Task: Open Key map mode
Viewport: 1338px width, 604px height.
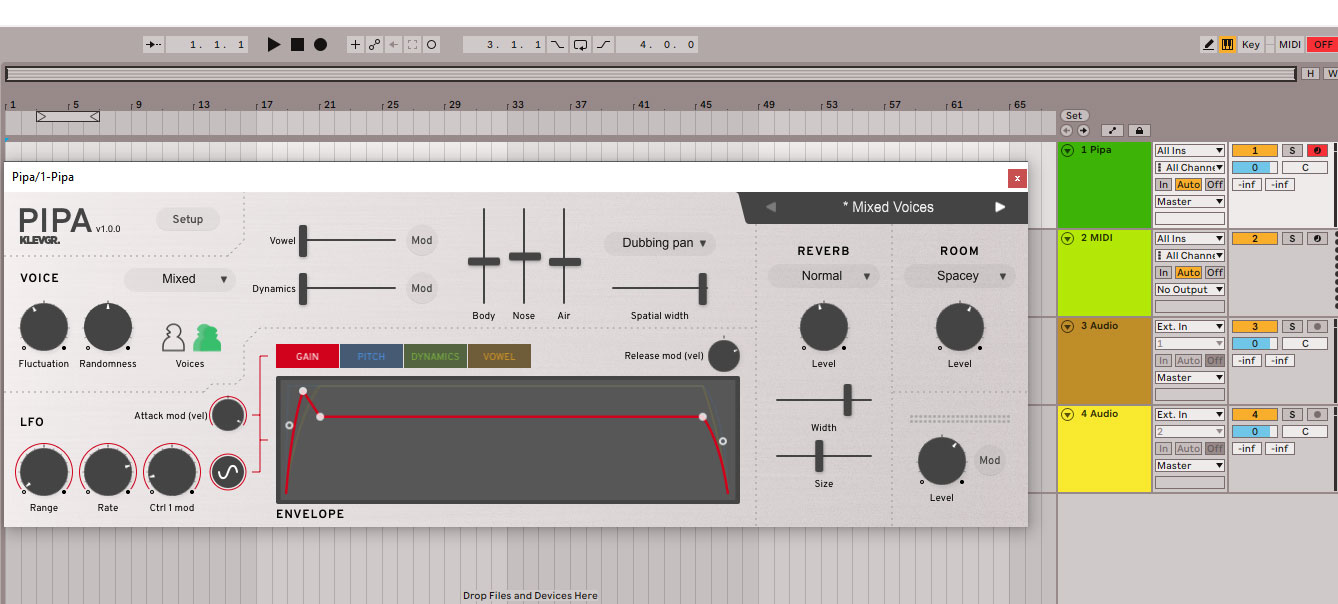Action: coord(1251,45)
